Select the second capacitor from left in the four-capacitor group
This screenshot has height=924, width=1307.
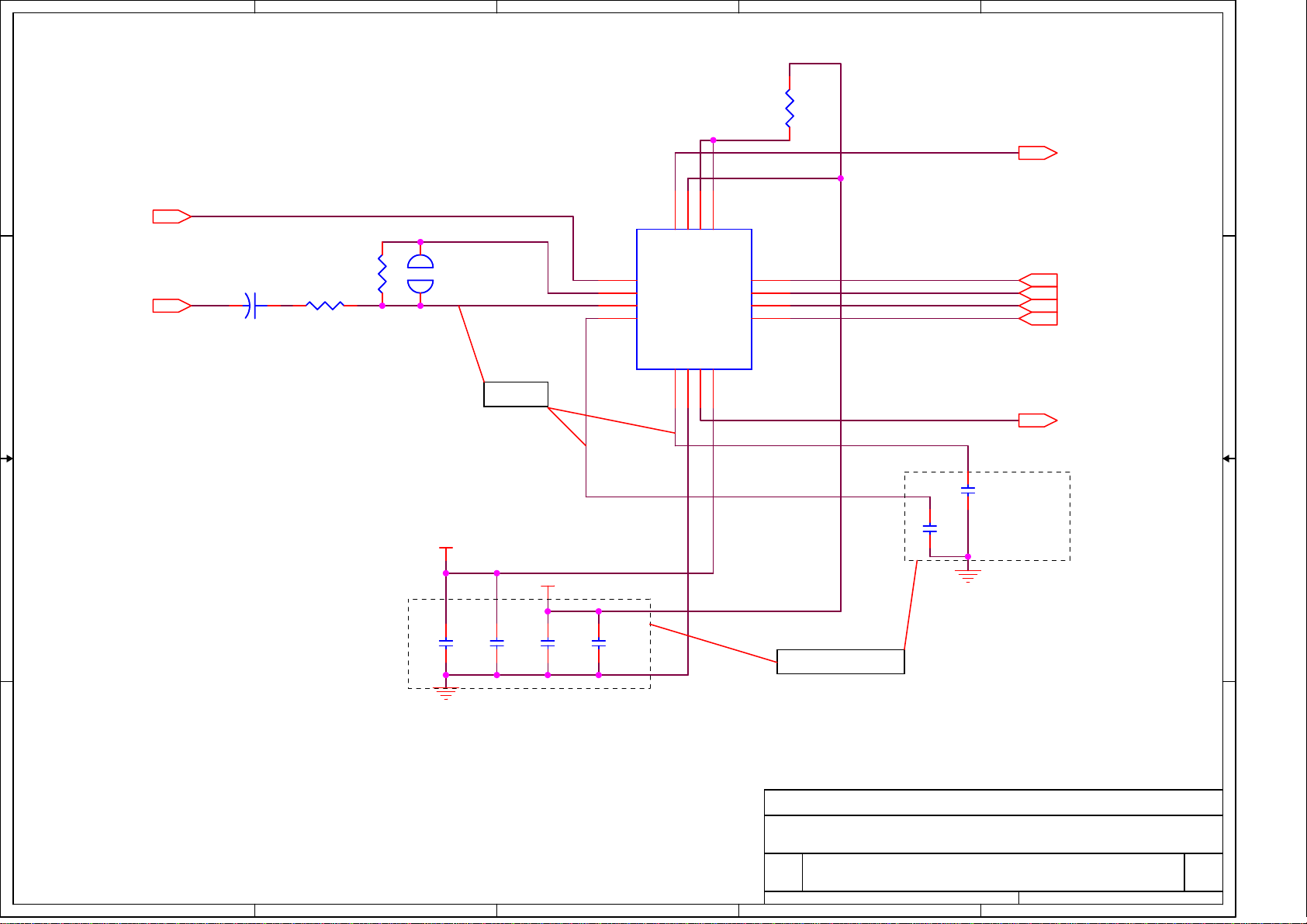[497, 642]
